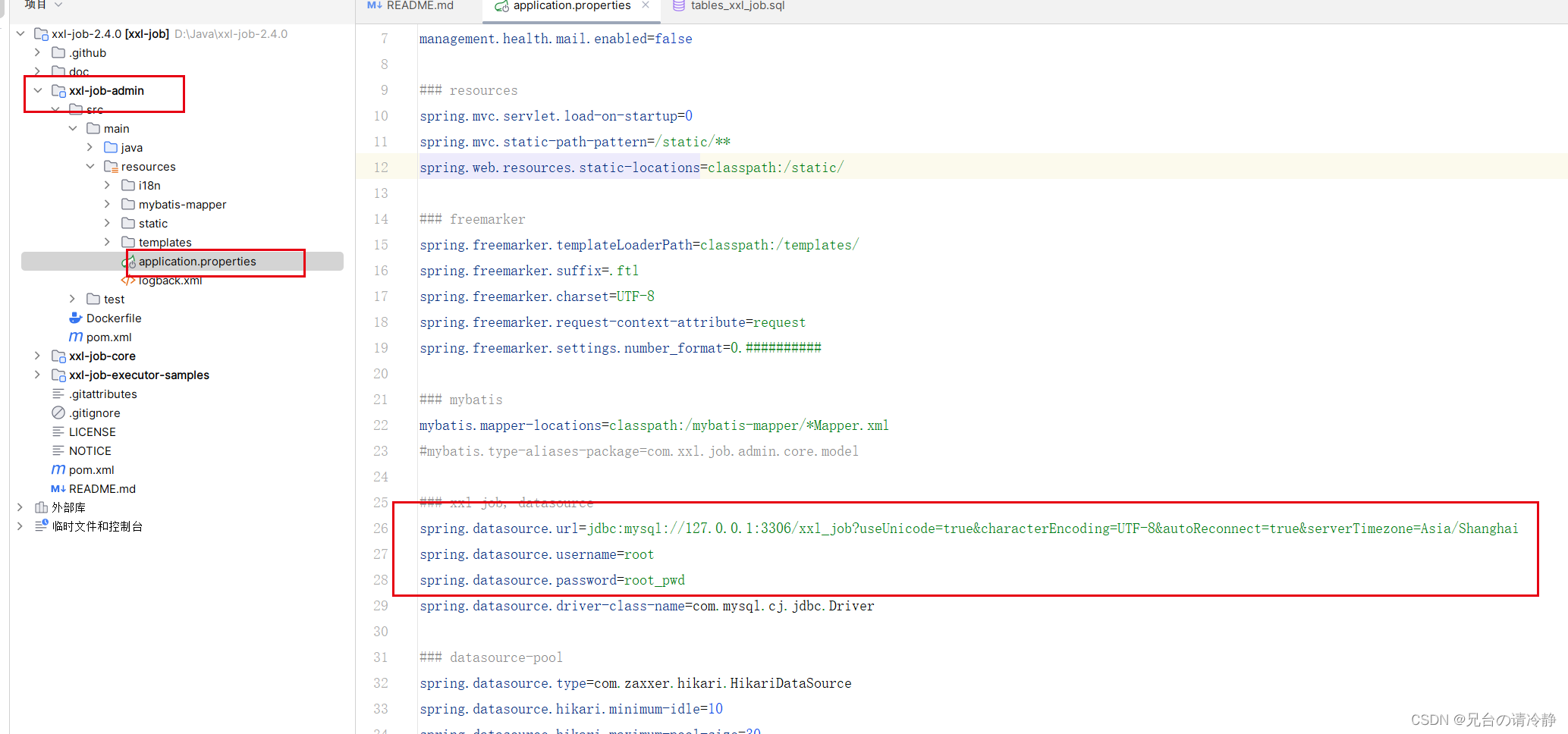Viewport: 1568px width, 734px height.
Task: Click line number 12 in the gutter
Action: [x=381, y=168]
